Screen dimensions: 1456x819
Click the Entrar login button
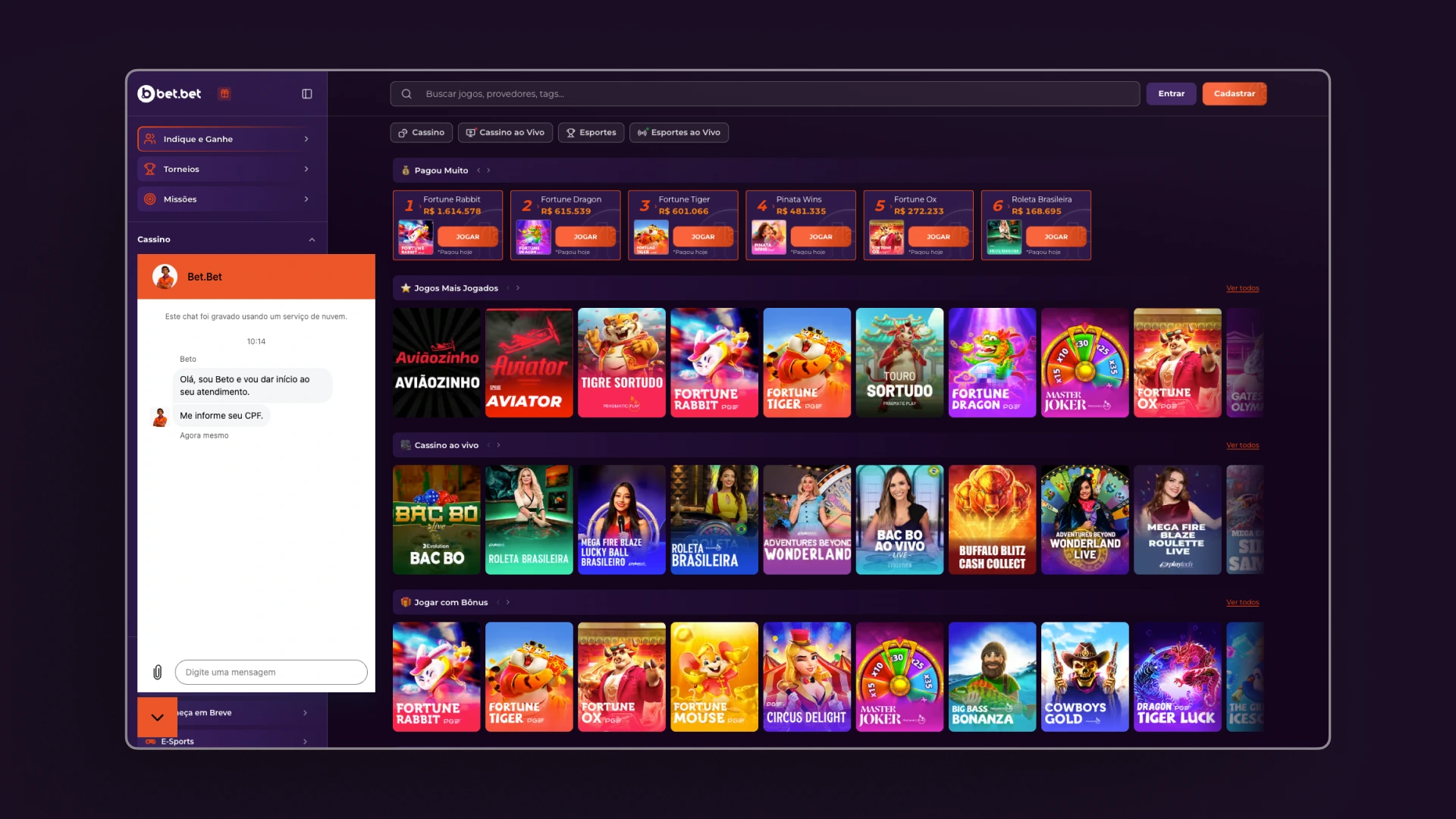coord(1172,94)
